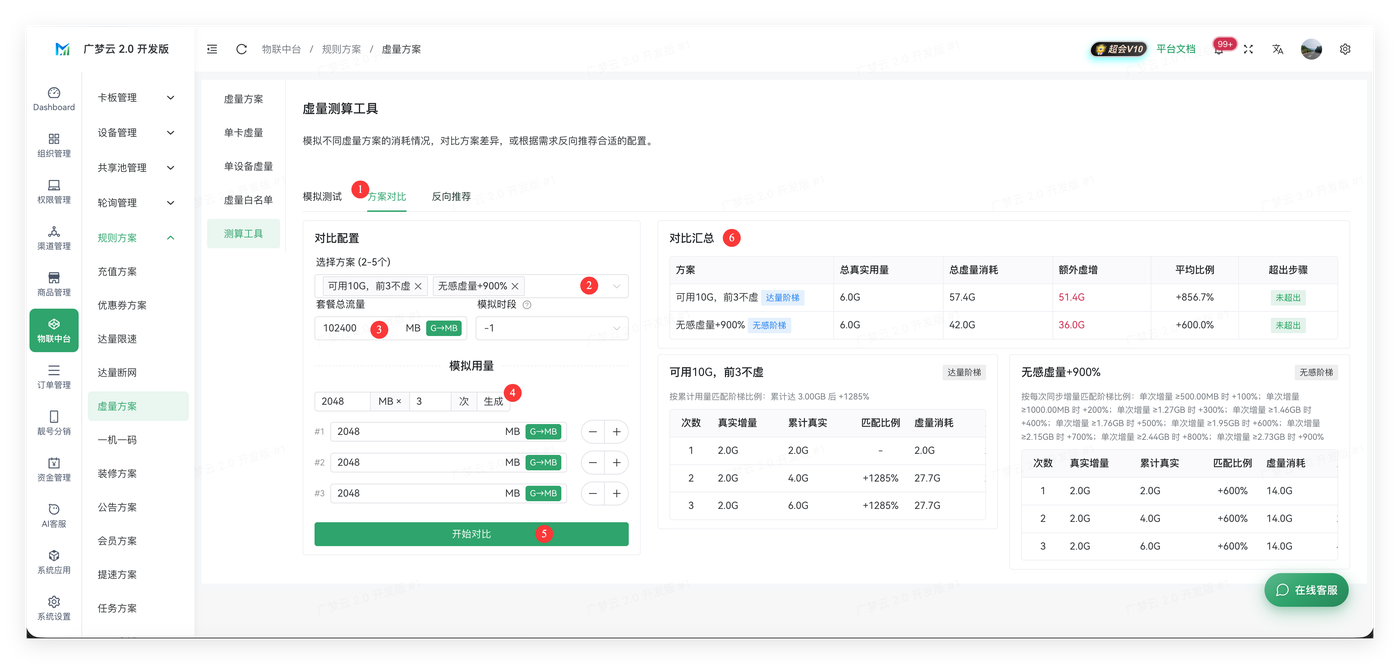1400x665 pixels.
Task: Click the 生成 button
Action: point(494,401)
